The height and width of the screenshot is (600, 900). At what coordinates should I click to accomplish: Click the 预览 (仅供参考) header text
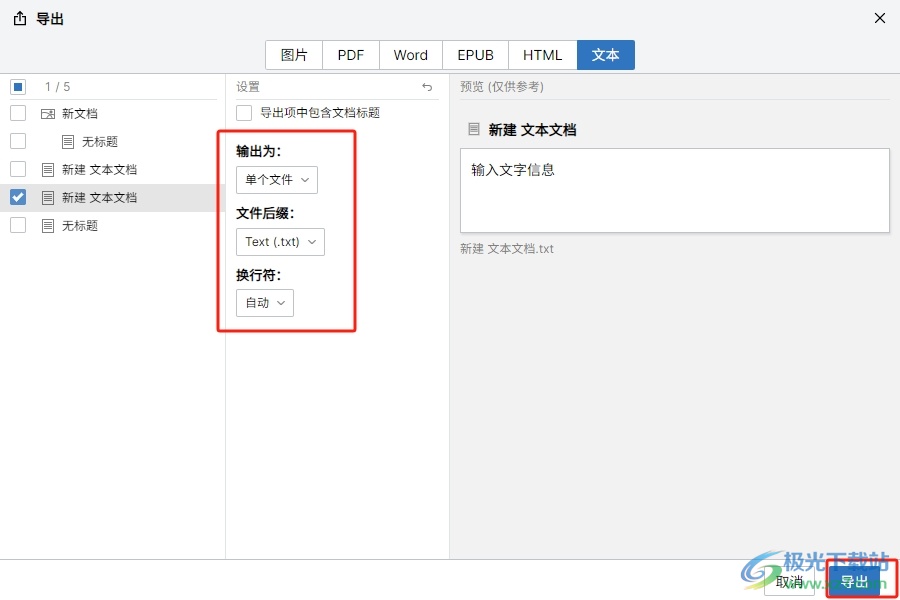[502, 87]
